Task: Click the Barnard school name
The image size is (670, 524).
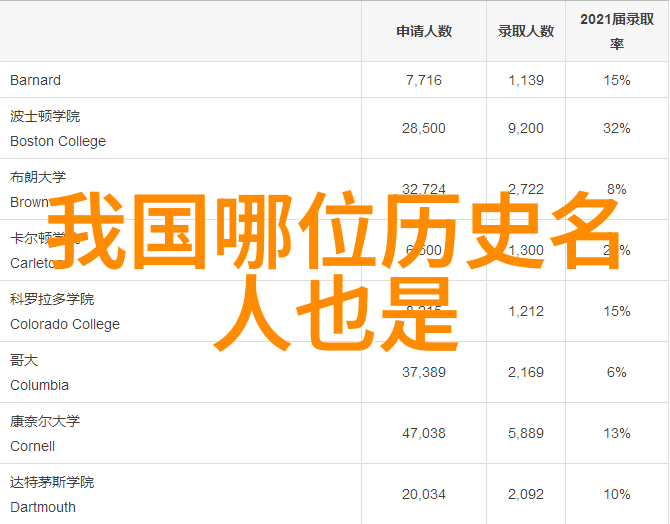Action: [x=36, y=80]
